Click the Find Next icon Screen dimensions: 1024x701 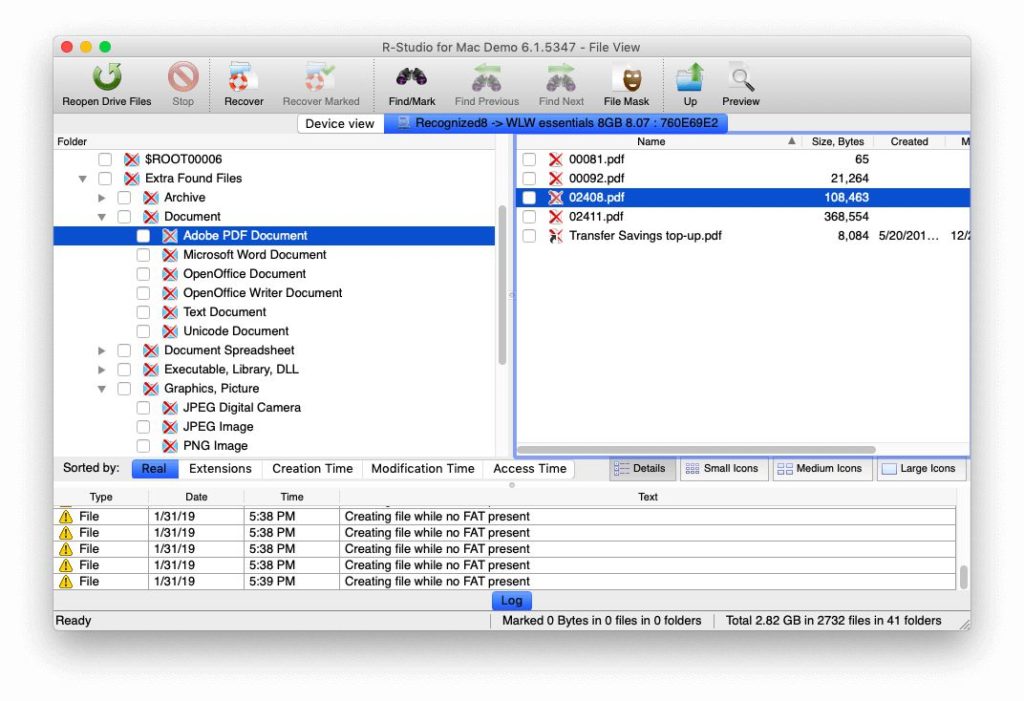pos(560,80)
